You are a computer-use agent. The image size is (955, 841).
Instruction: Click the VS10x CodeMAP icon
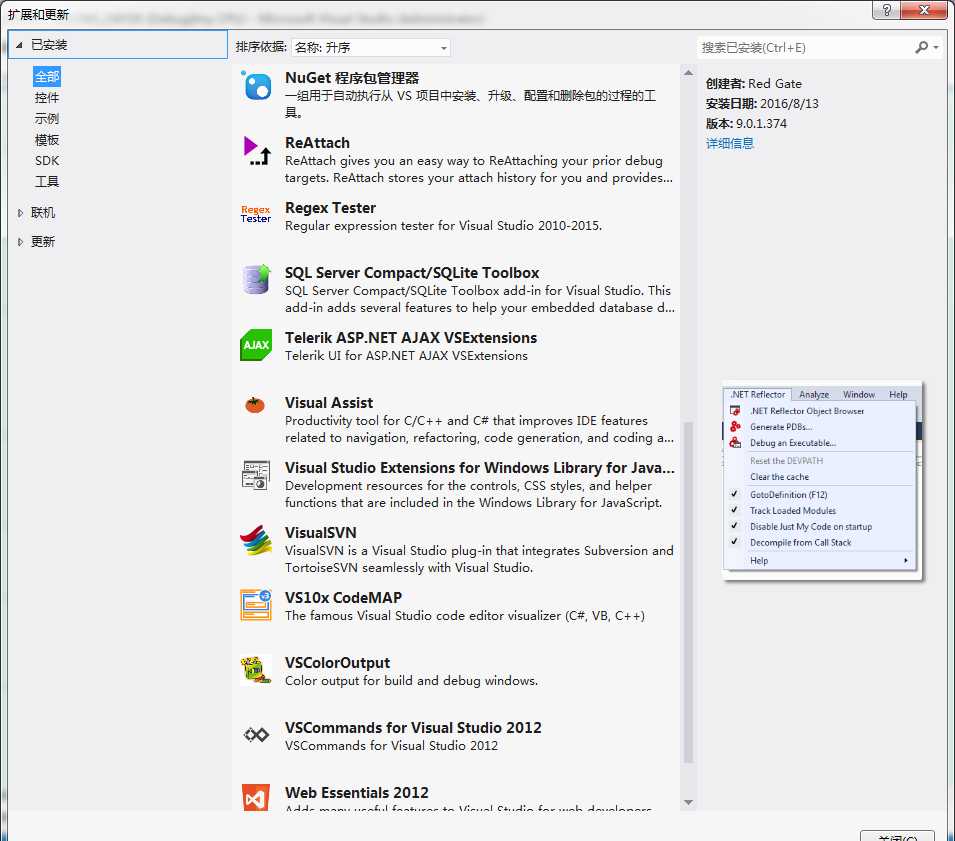click(x=256, y=605)
